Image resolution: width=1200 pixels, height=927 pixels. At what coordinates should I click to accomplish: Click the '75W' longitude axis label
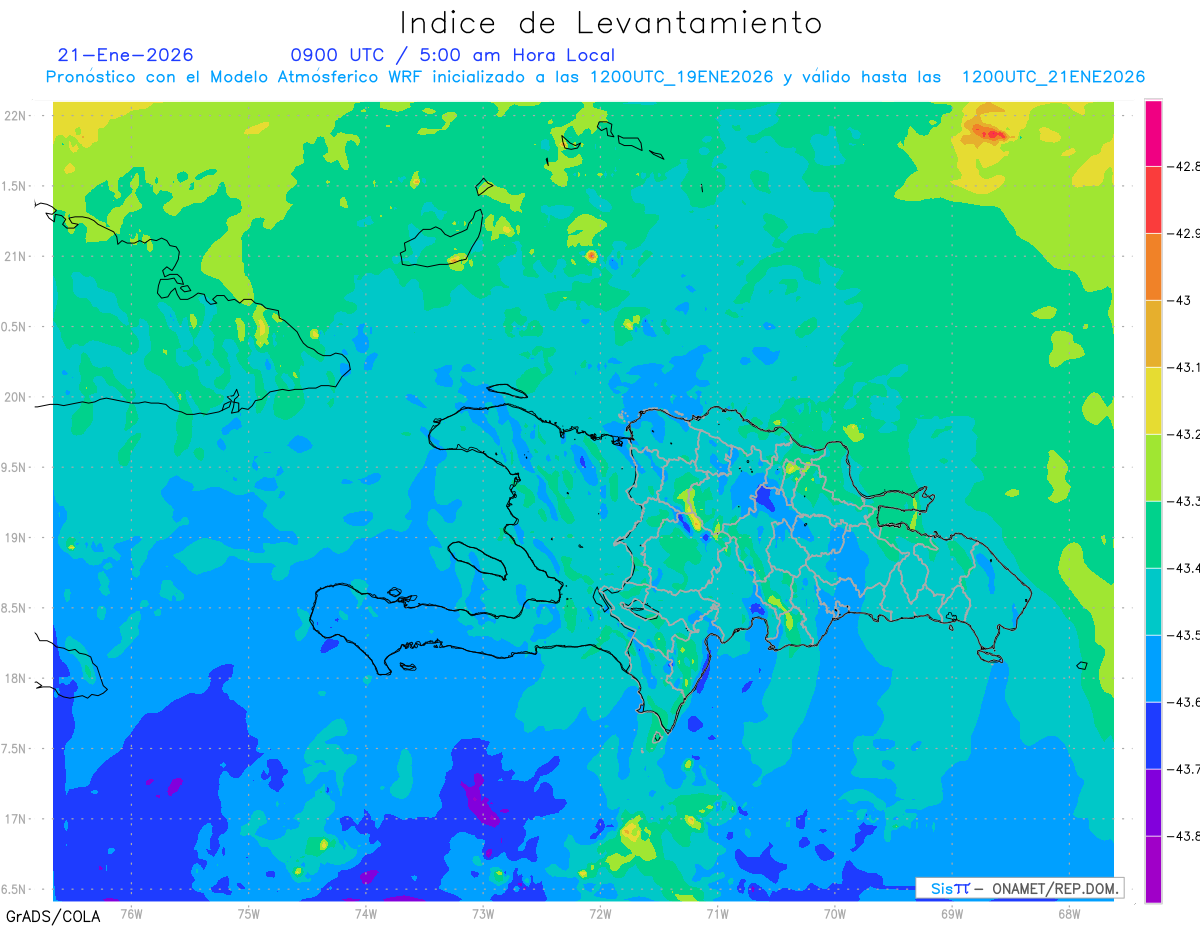pyautogui.click(x=248, y=913)
